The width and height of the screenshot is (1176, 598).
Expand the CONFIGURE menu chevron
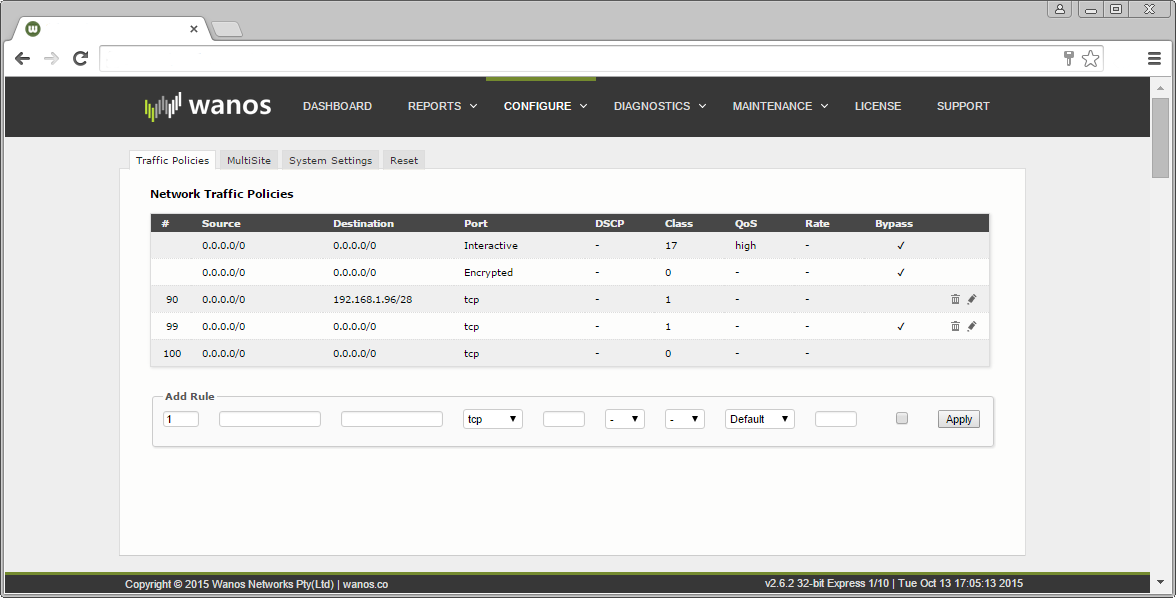point(585,106)
